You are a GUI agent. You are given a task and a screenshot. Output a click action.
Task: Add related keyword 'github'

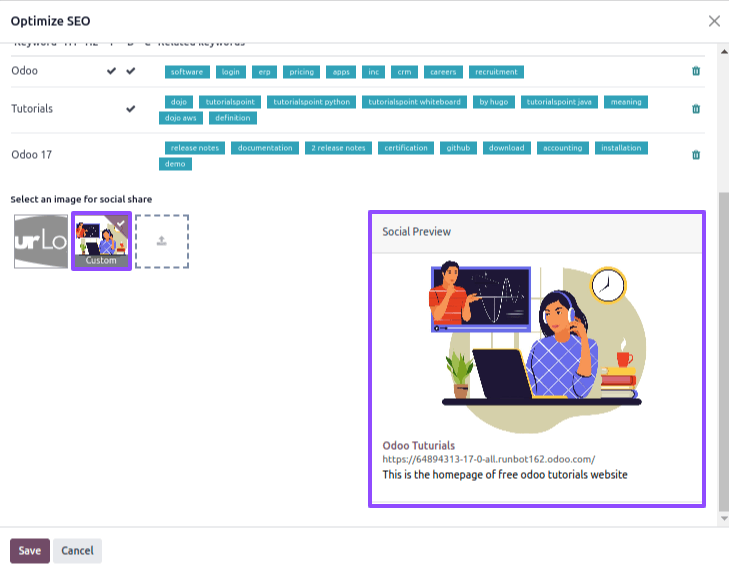tap(458, 148)
